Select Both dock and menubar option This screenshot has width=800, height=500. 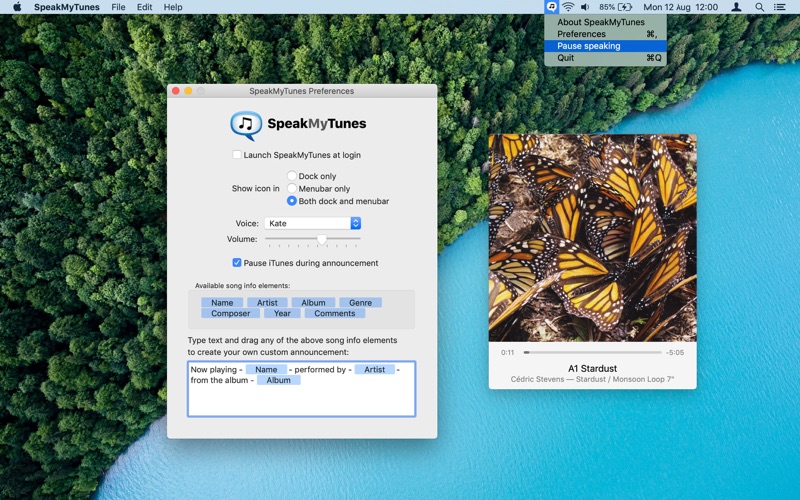(x=291, y=201)
